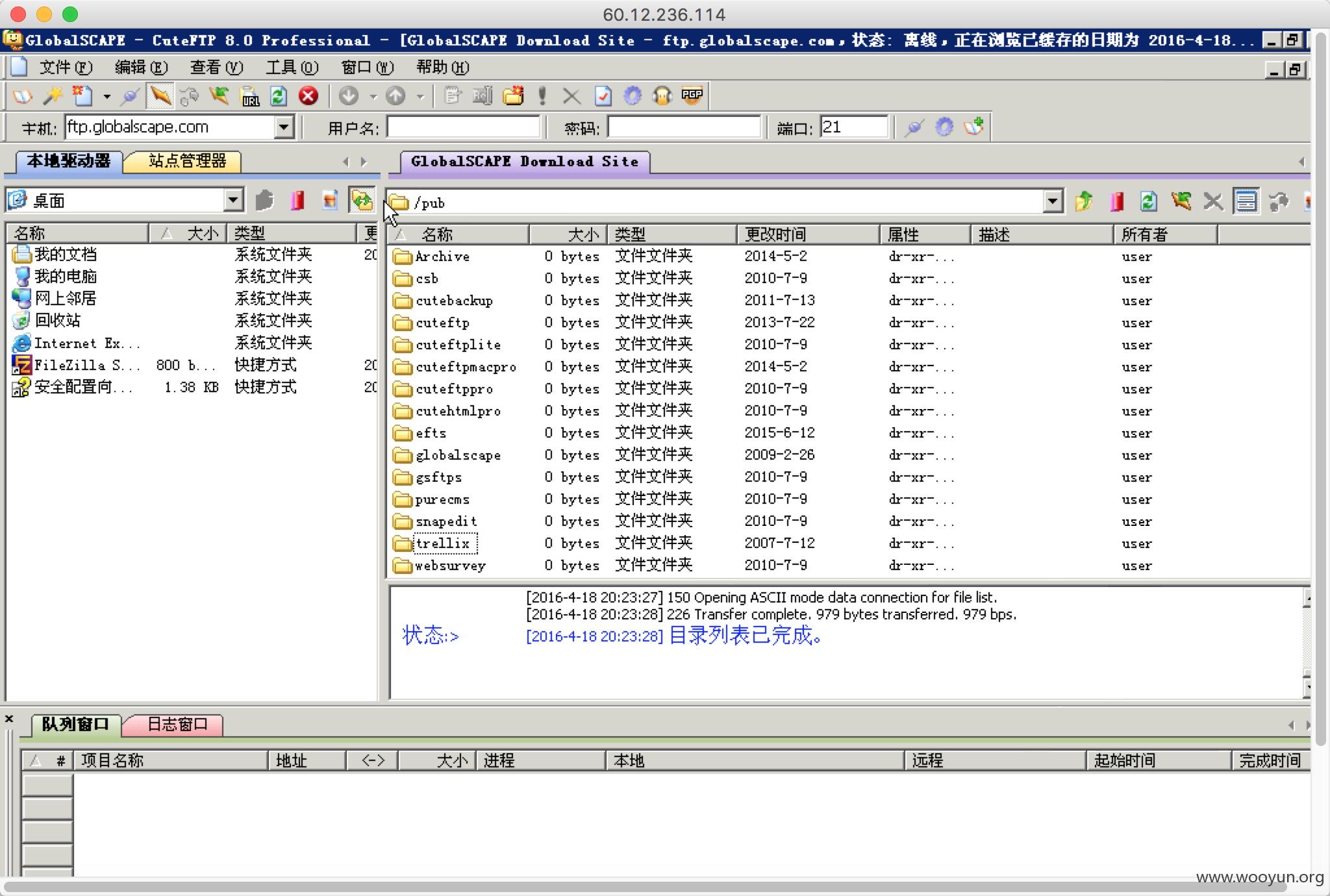The image size is (1330, 896).
Task: Open the local drive 桌面 dropdown
Action: click(234, 200)
